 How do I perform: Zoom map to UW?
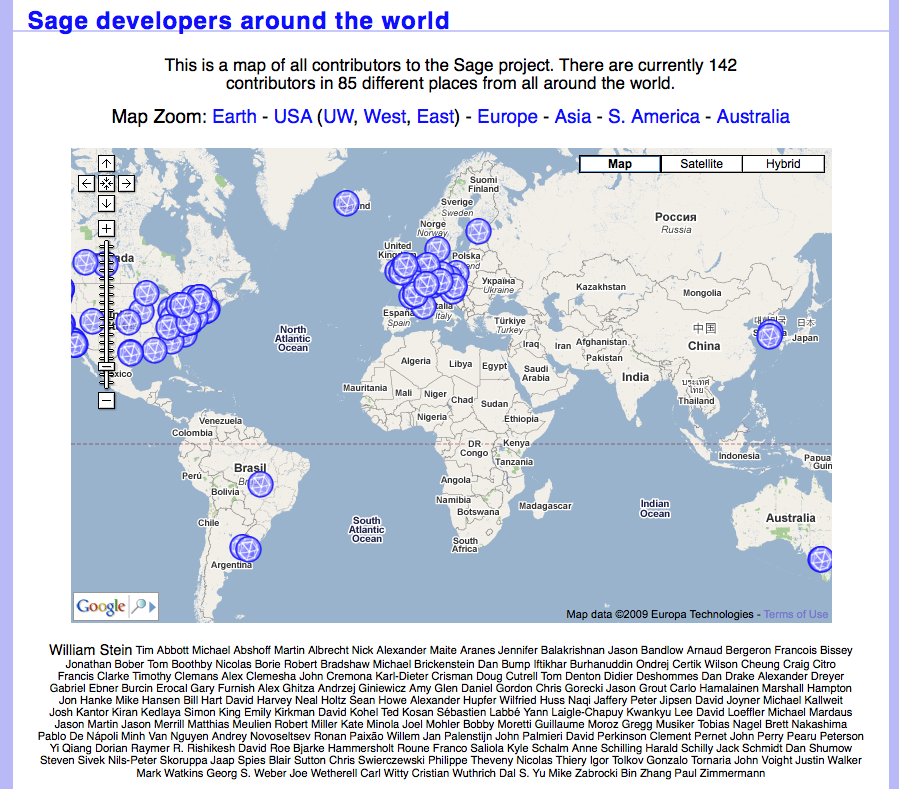point(339,116)
